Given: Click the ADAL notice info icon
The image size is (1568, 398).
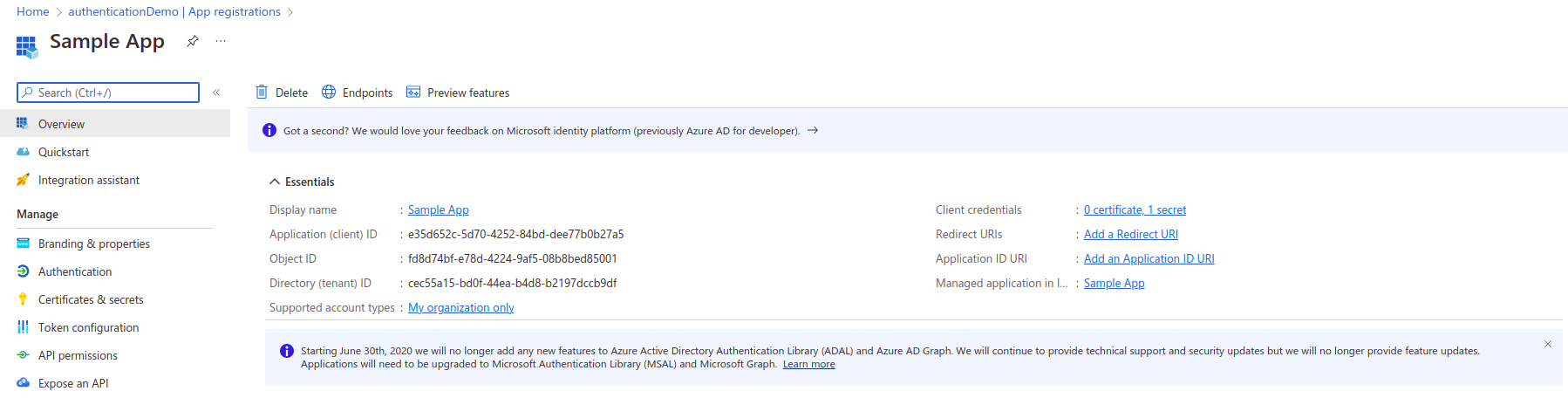Looking at the screenshot, I should 287,351.
